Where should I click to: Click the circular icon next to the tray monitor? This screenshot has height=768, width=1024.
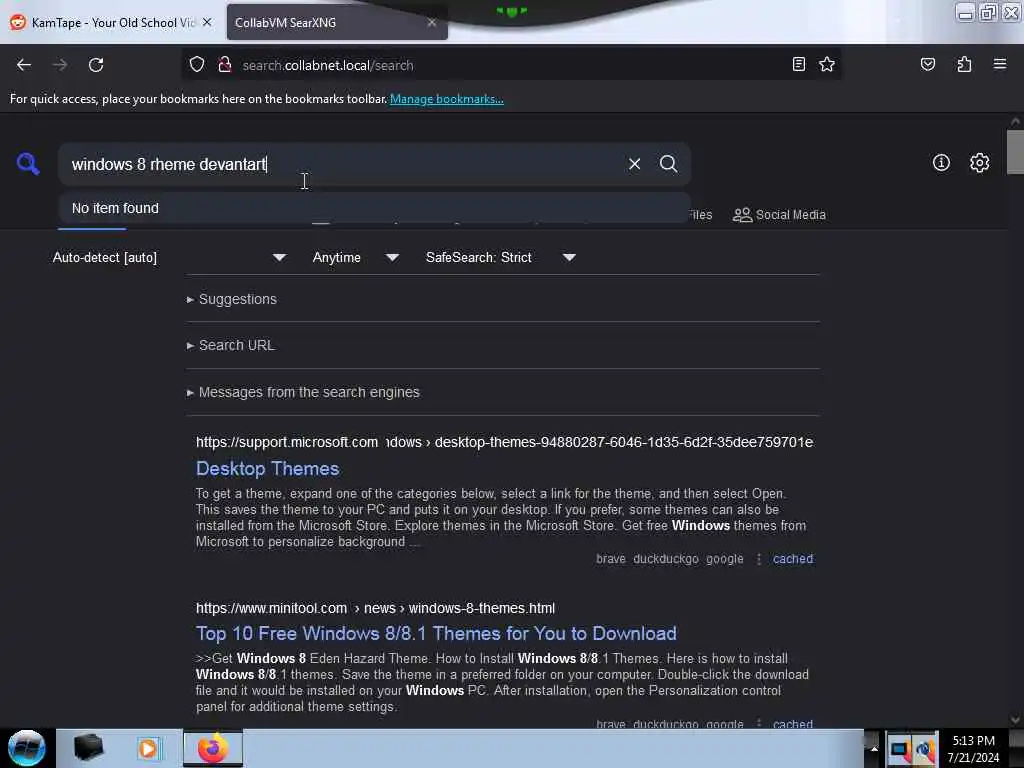(925, 750)
